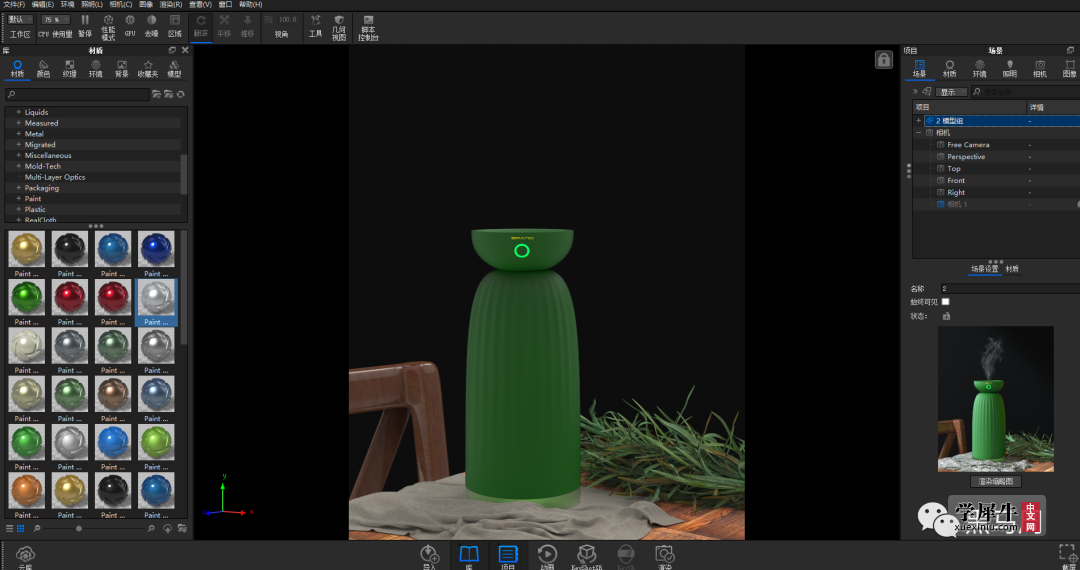The width and height of the screenshot is (1080, 570).
Task: Switch library to list view icon
Action: [x=10, y=529]
